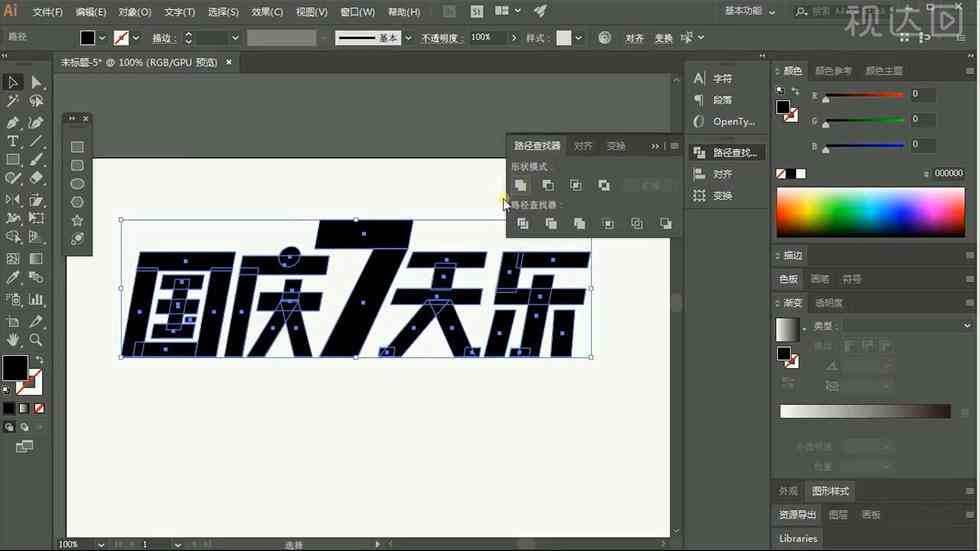Select the Eyedropper tool
This screenshot has width=980, height=551.
pyautogui.click(x=12, y=278)
